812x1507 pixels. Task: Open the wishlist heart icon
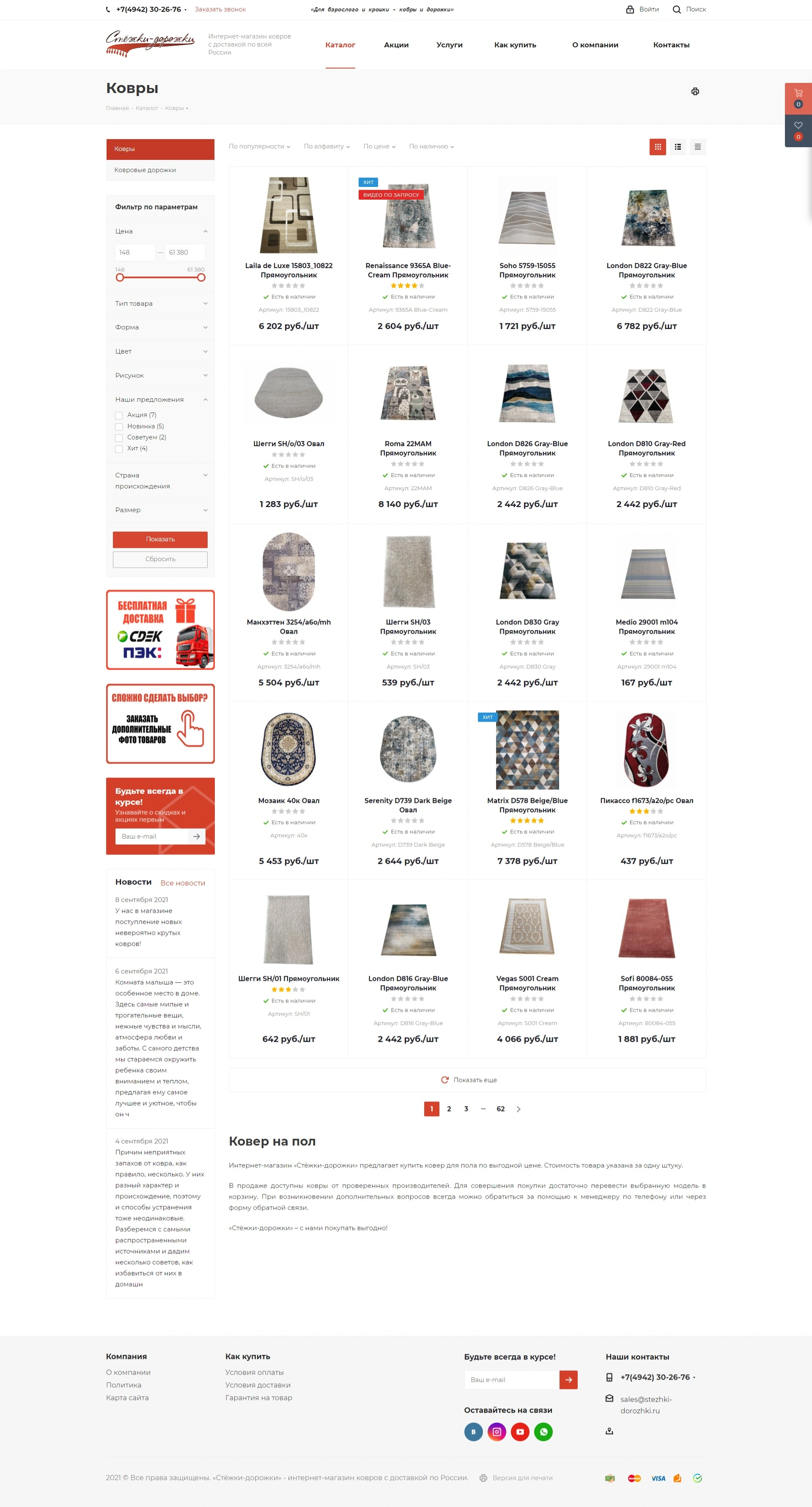(x=798, y=130)
